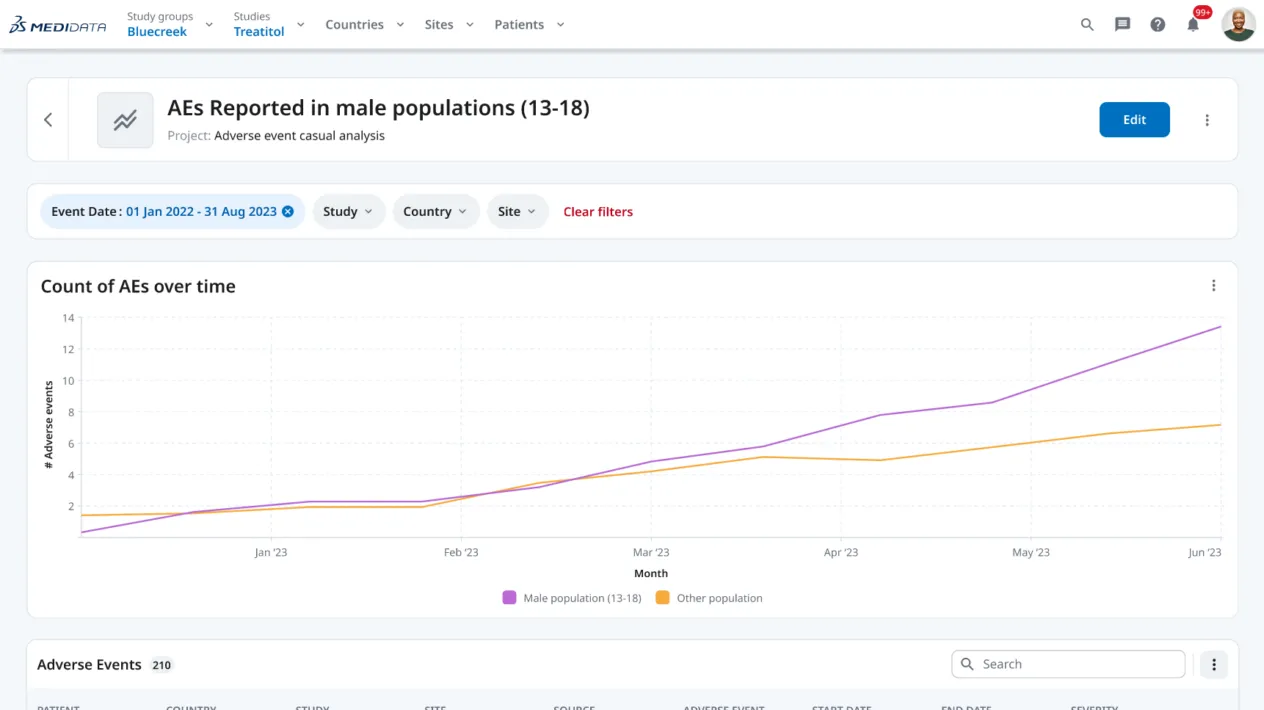
Task: Open the help icon in the top bar
Action: coord(1157,24)
